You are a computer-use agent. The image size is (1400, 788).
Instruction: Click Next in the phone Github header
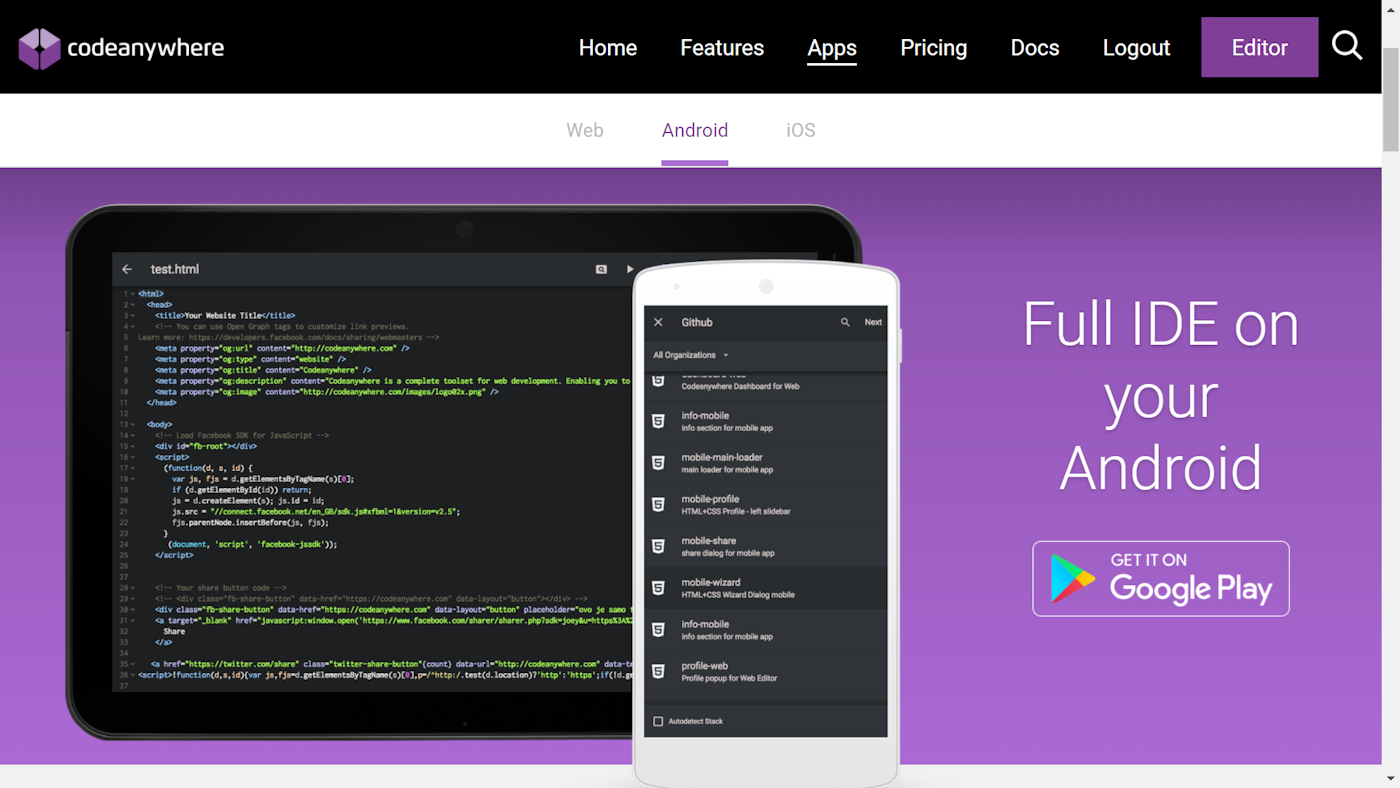873,322
